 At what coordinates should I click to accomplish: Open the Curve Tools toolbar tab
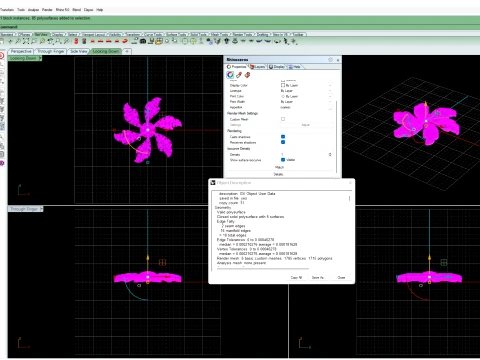[x=154, y=34]
